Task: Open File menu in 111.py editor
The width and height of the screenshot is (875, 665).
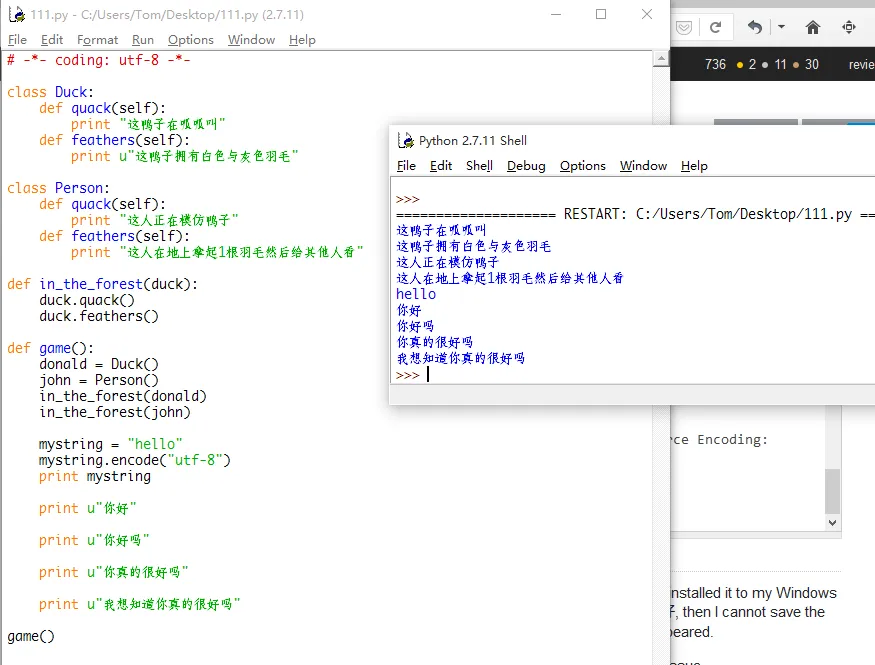Action: [17, 40]
